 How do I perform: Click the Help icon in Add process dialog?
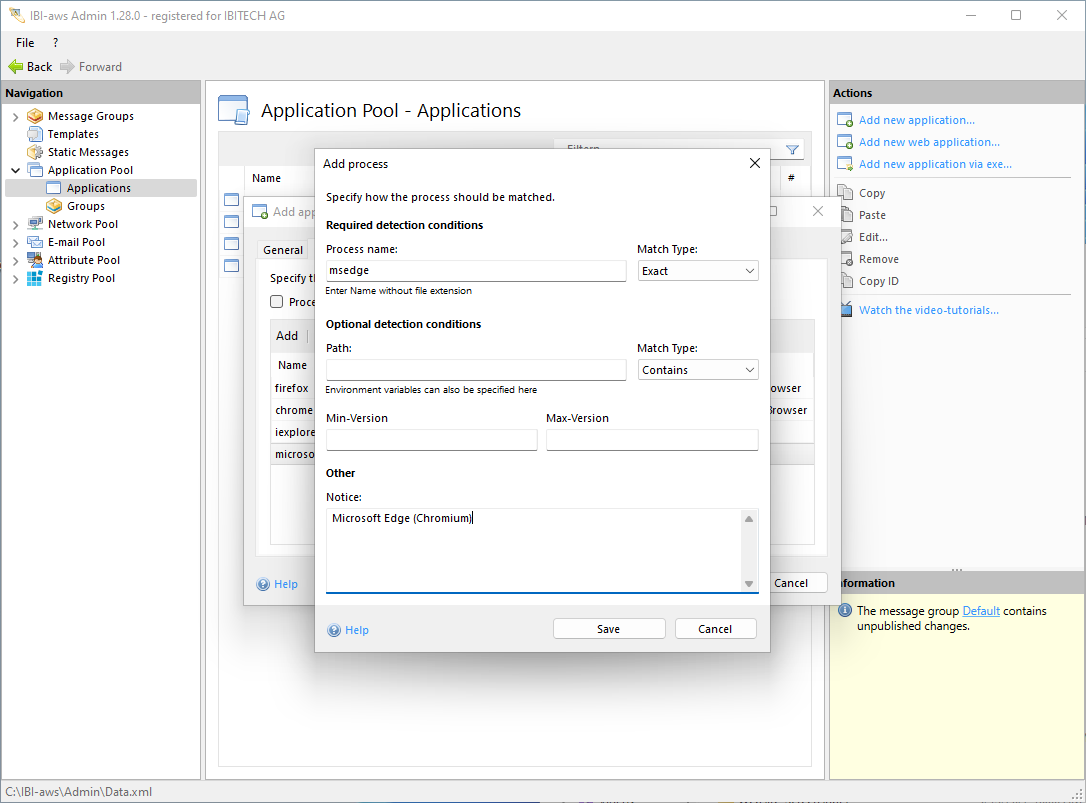click(x=335, y=630)
